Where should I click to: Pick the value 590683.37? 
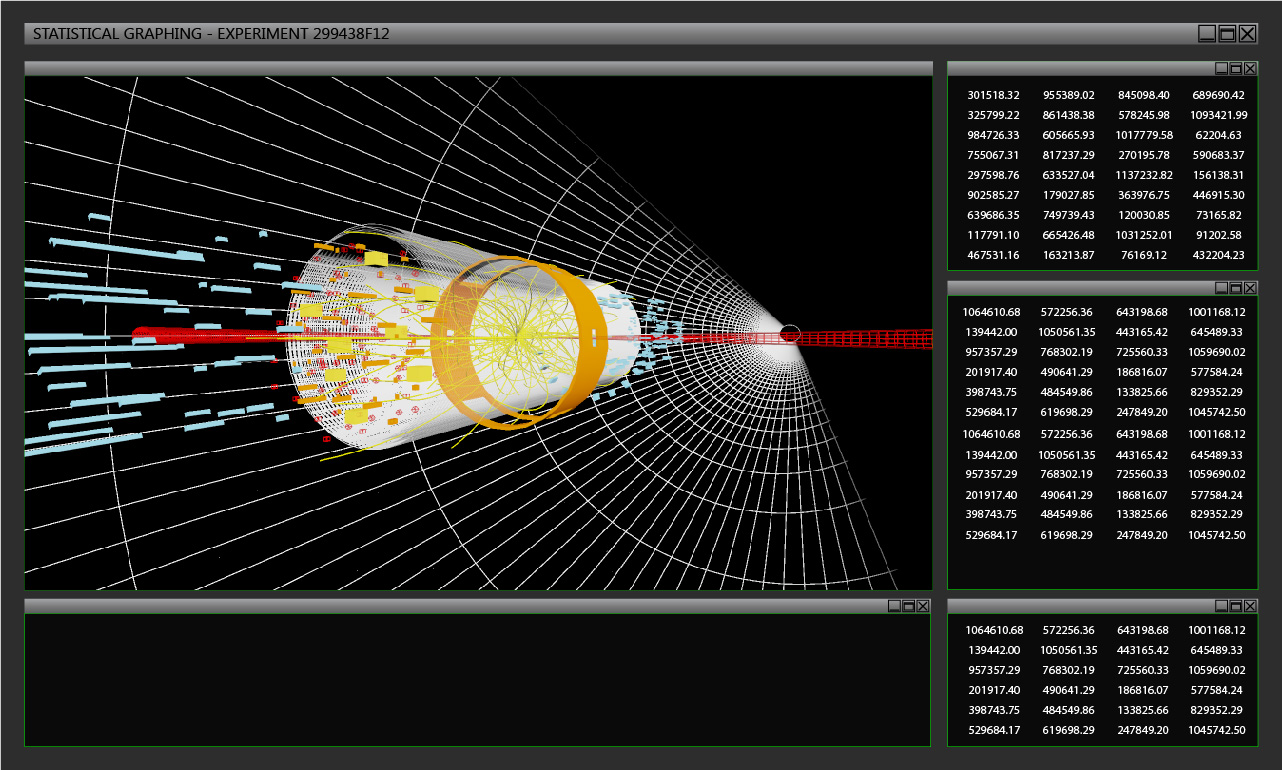pos(1219,155)
